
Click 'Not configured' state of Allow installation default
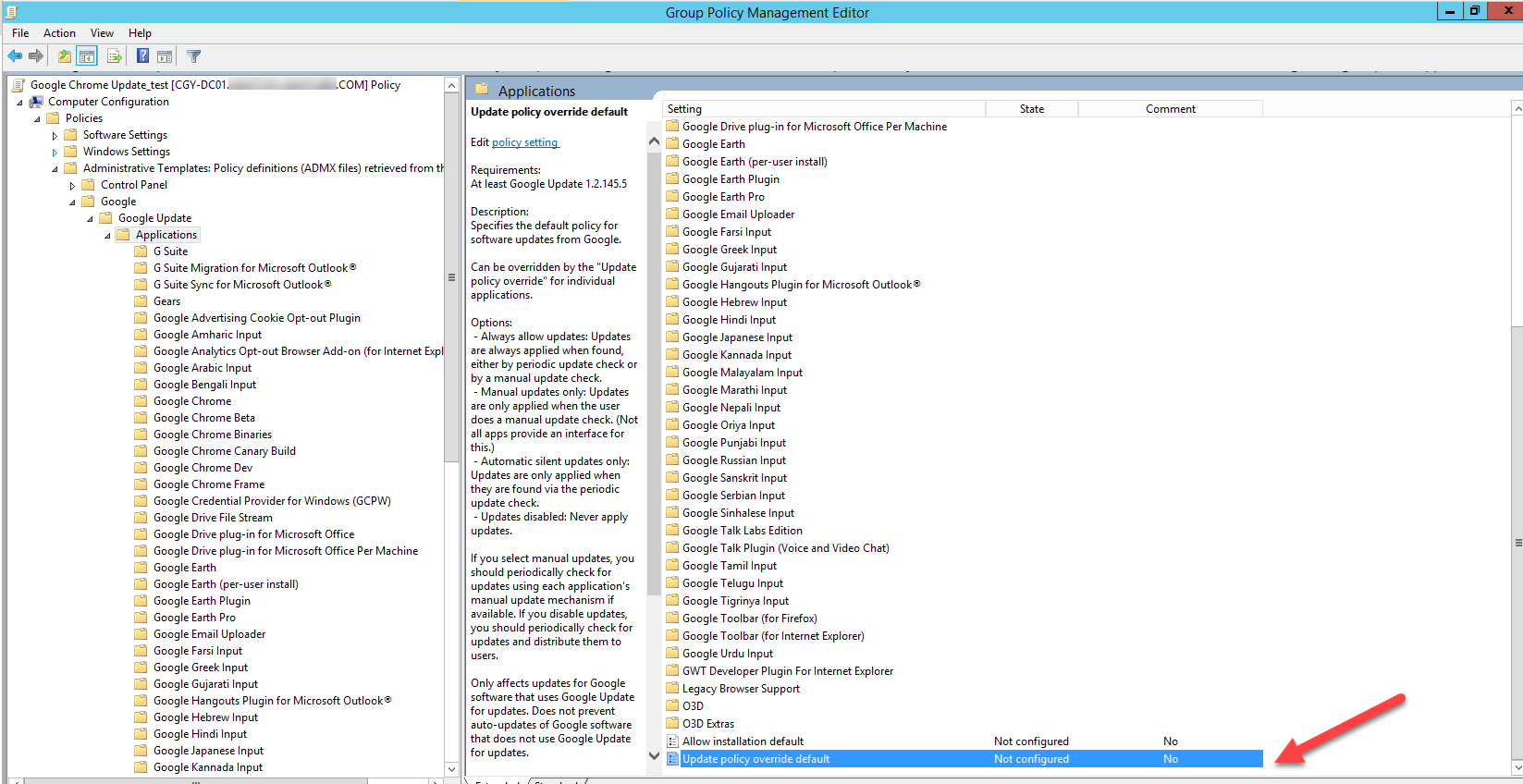(1031, 741)
